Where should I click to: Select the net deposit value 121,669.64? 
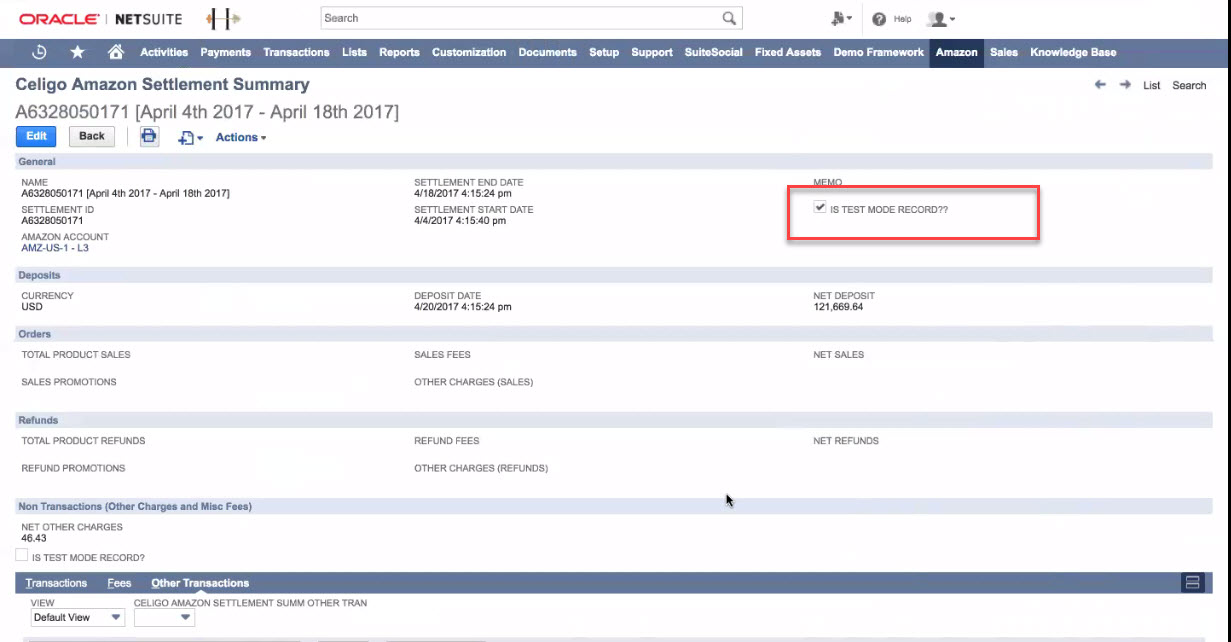(x=838, y=307)
